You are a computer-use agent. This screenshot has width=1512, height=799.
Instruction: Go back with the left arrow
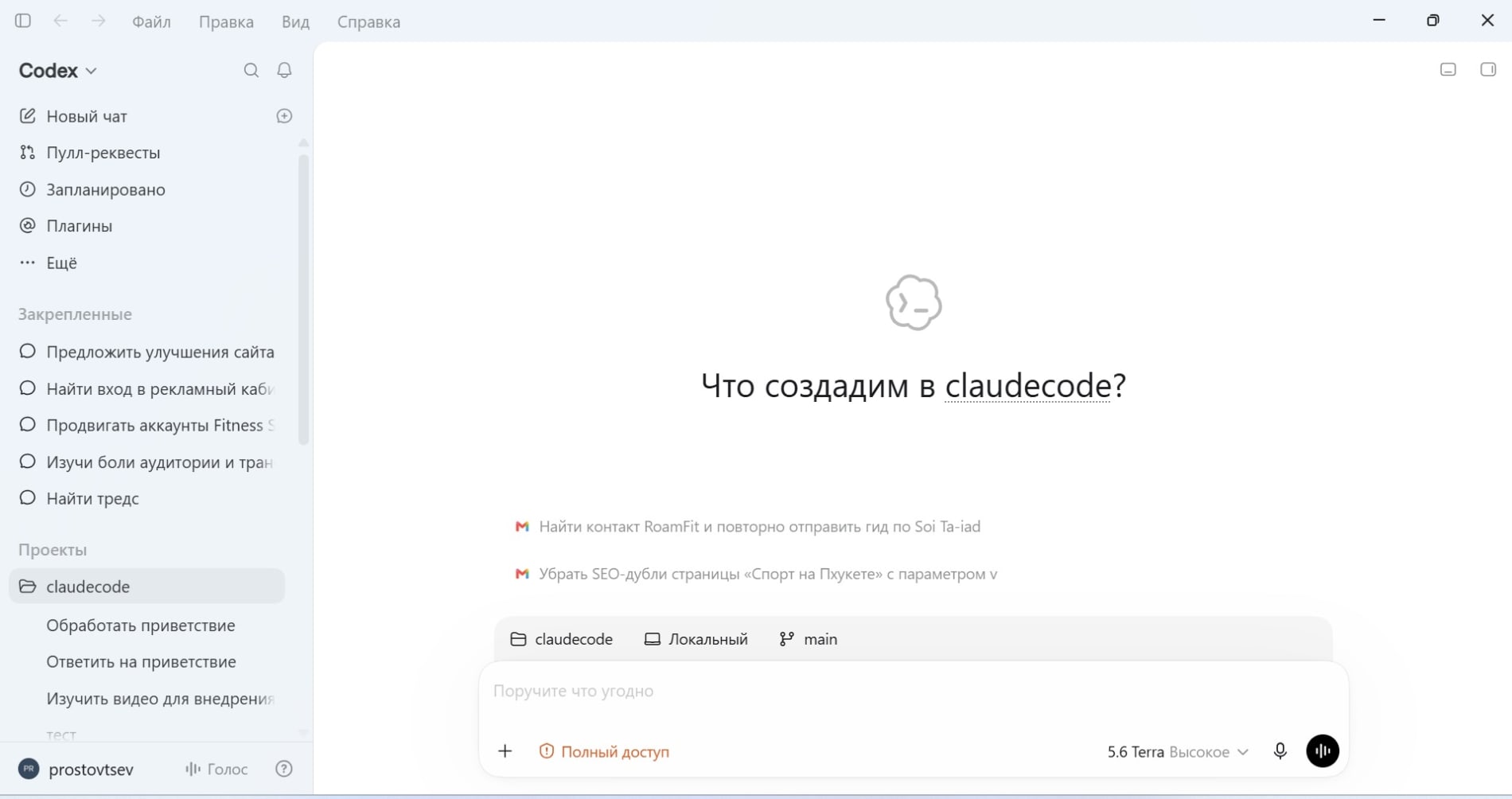(x=60, y=21)
